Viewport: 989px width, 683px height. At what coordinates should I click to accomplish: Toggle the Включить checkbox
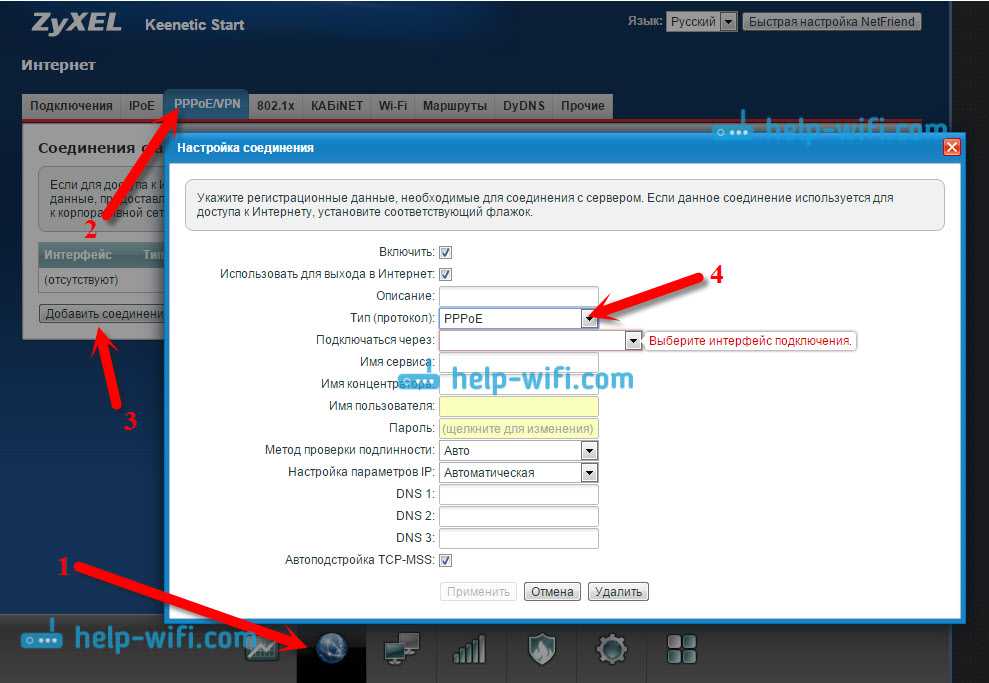[x=445, y=252]
